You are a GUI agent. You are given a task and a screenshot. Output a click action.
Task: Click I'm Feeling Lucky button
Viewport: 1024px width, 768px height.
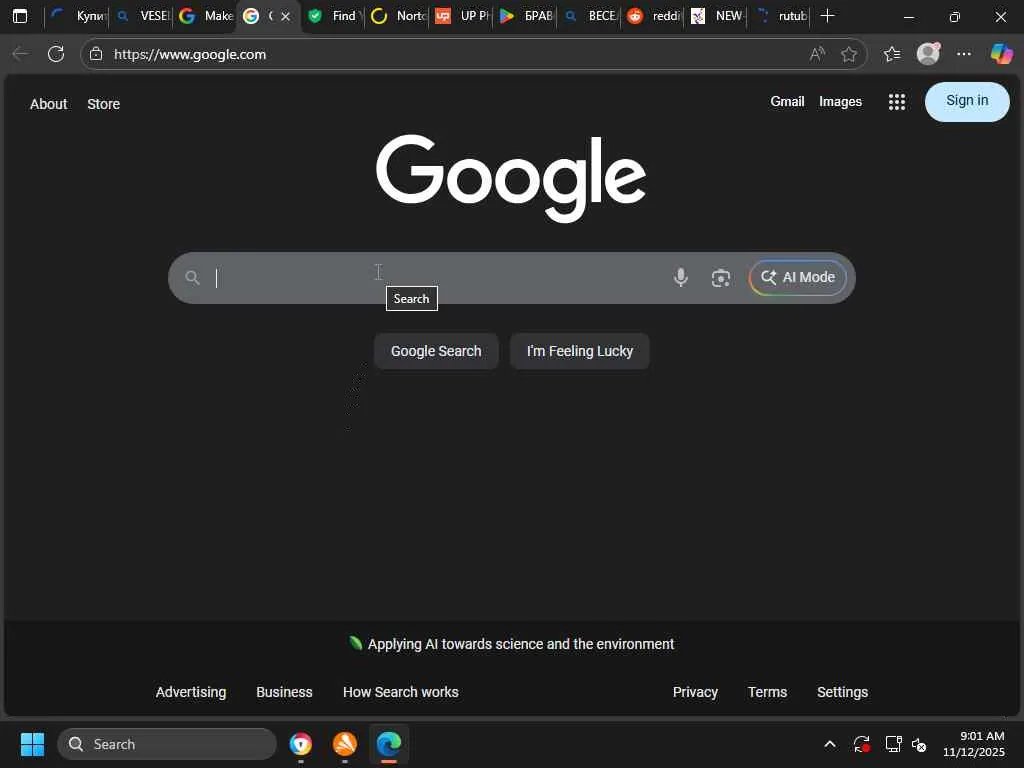coord(579,351)
